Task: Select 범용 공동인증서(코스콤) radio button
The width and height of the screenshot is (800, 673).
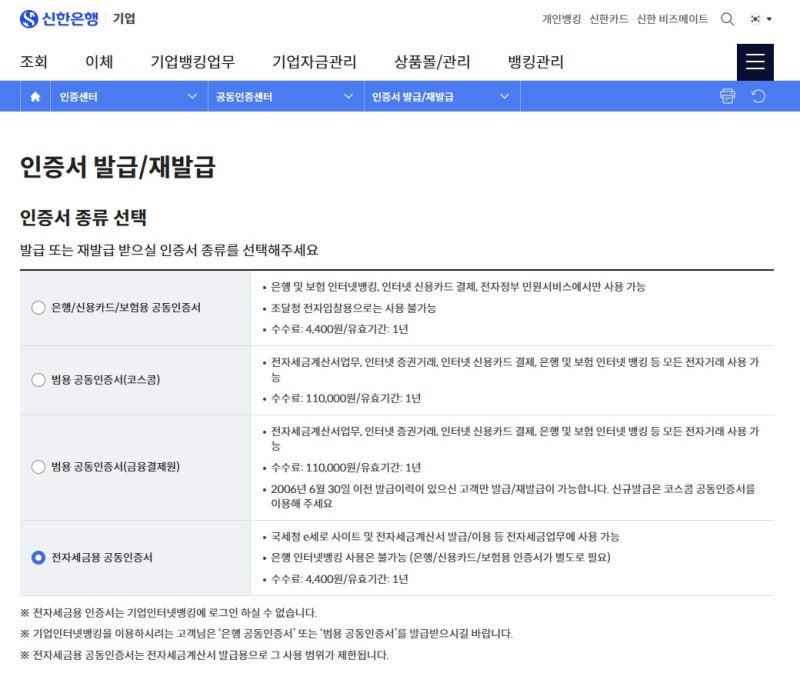Action: (38, 380)
